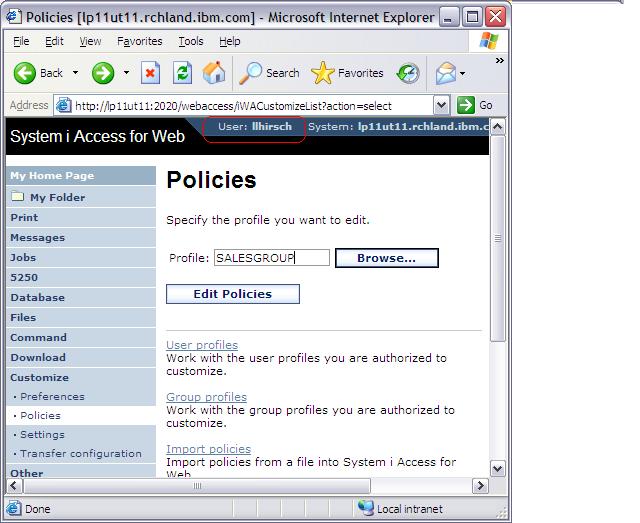
Task: Open Print in the sidebar
Action: point(81,217)
